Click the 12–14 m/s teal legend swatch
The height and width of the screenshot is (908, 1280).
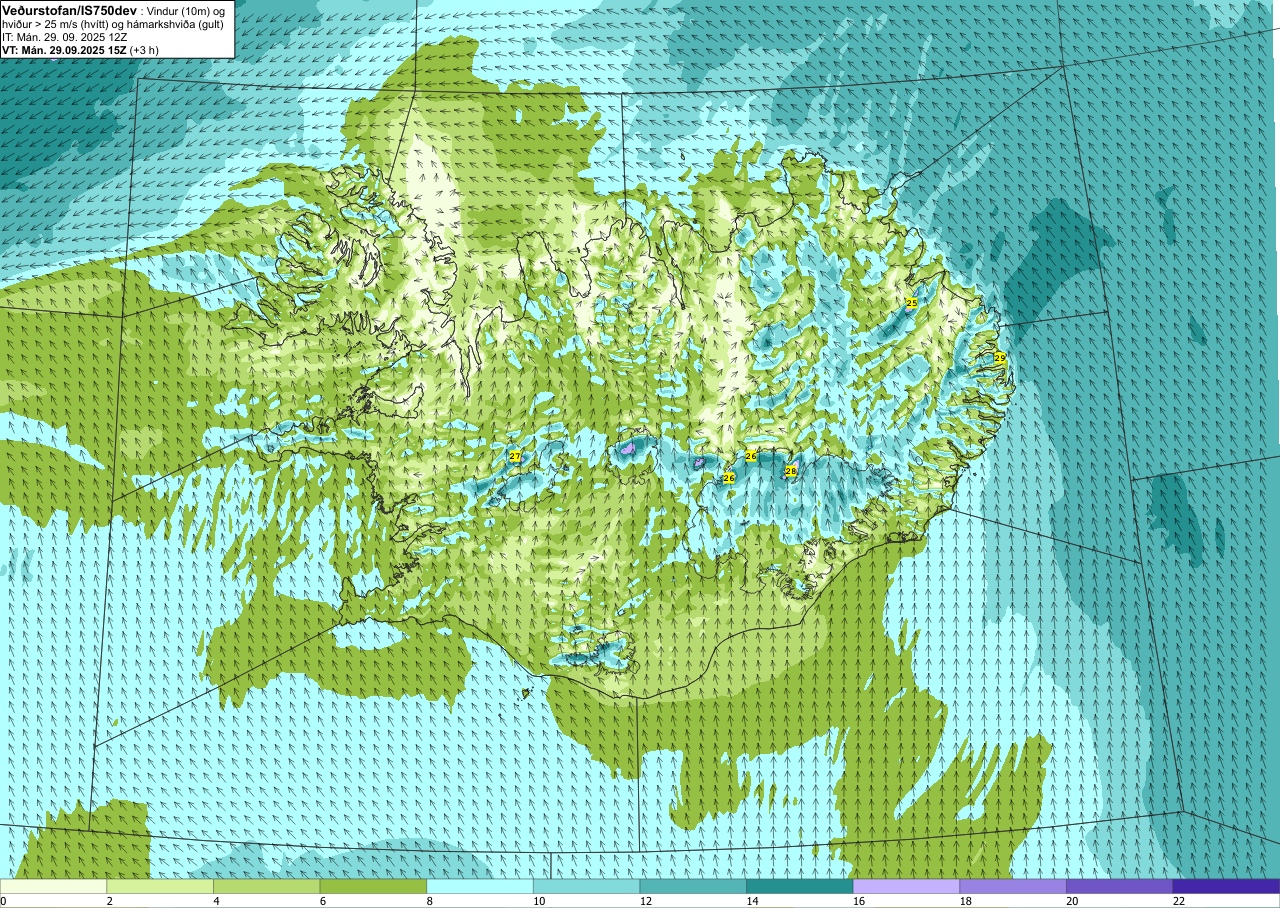(693, 886)
